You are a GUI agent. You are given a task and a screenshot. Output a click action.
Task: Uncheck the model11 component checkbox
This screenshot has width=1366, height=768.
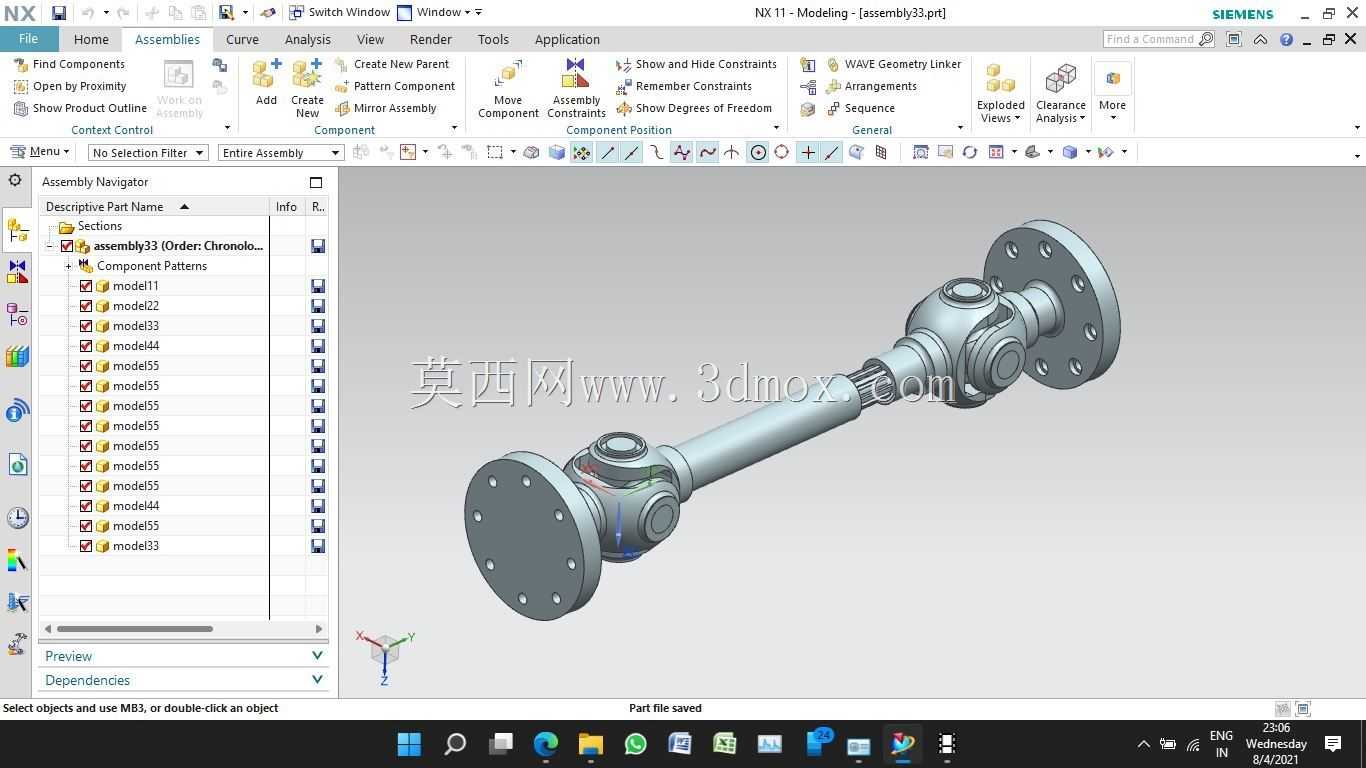coord(86,286)
